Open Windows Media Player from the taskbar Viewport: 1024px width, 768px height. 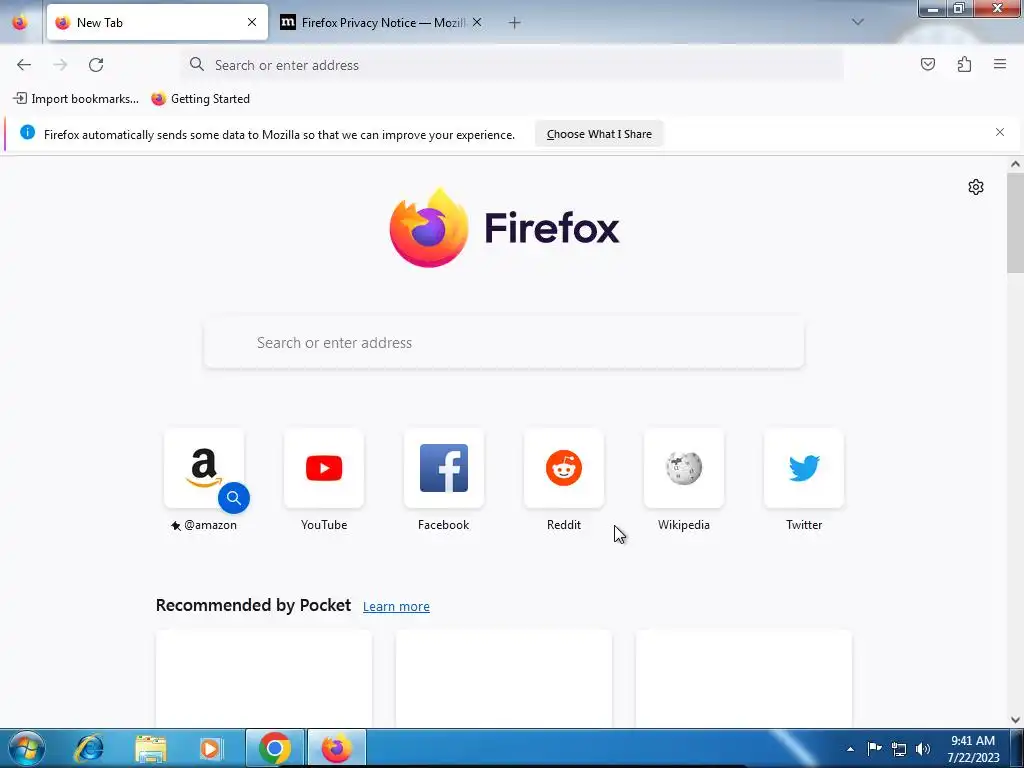(x=210, y=748)
